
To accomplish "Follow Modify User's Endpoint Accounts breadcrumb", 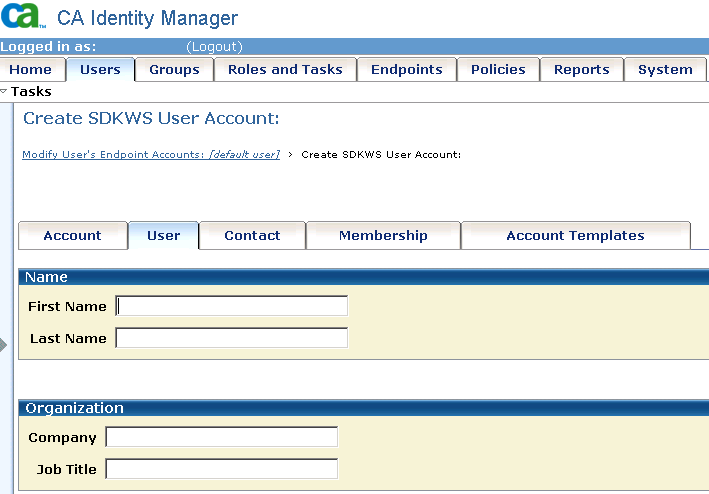I will tap(151, 155).
